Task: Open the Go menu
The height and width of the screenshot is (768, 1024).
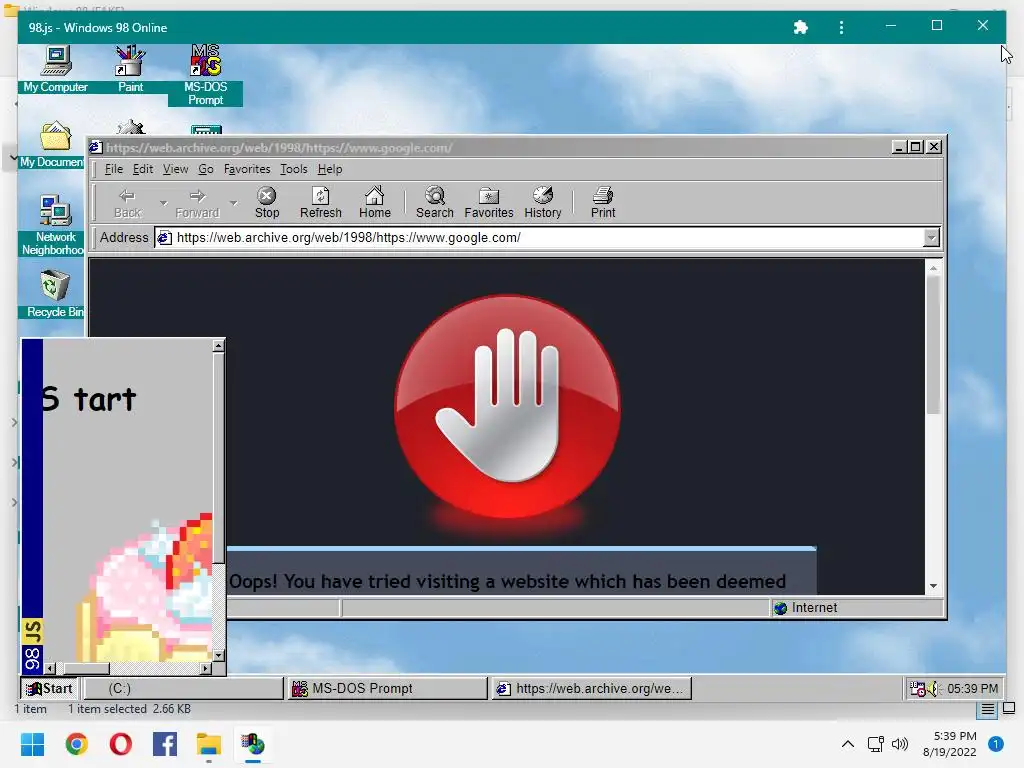Action: pos(206,169)
